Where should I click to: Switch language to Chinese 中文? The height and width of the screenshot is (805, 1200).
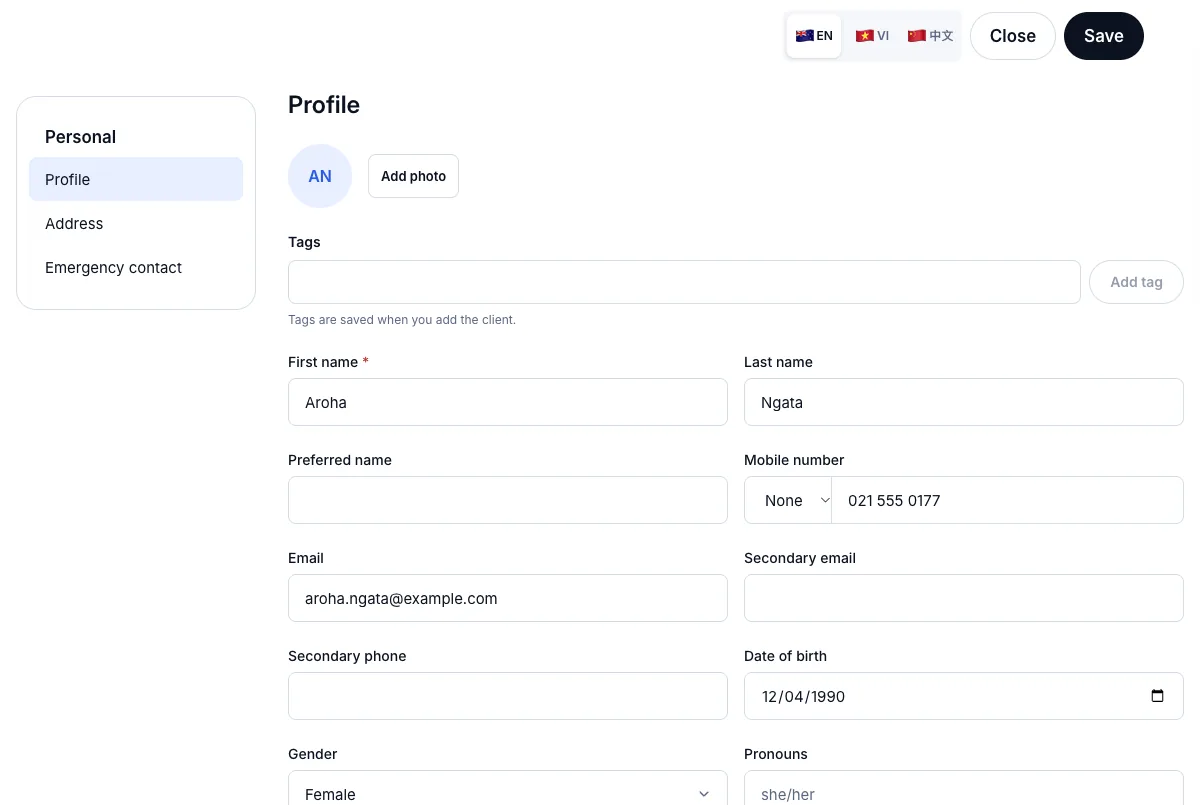point(930,36)
